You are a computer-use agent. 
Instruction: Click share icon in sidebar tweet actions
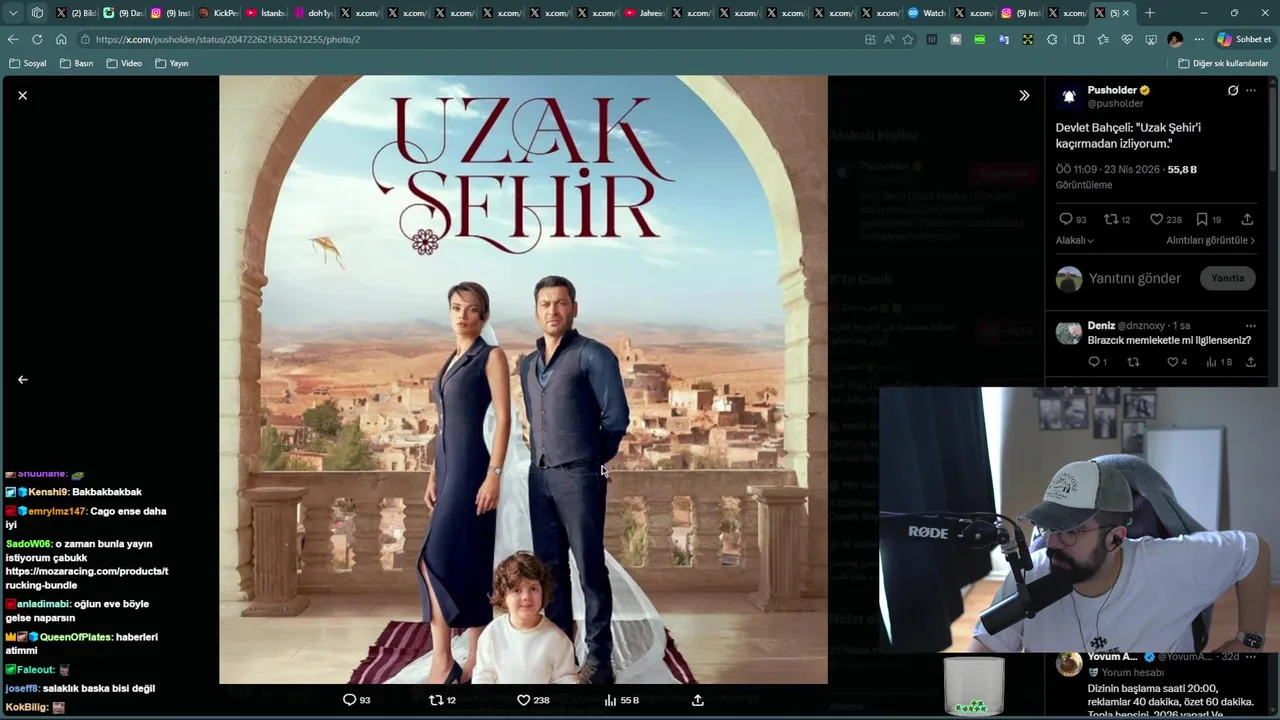[1247, 219]
